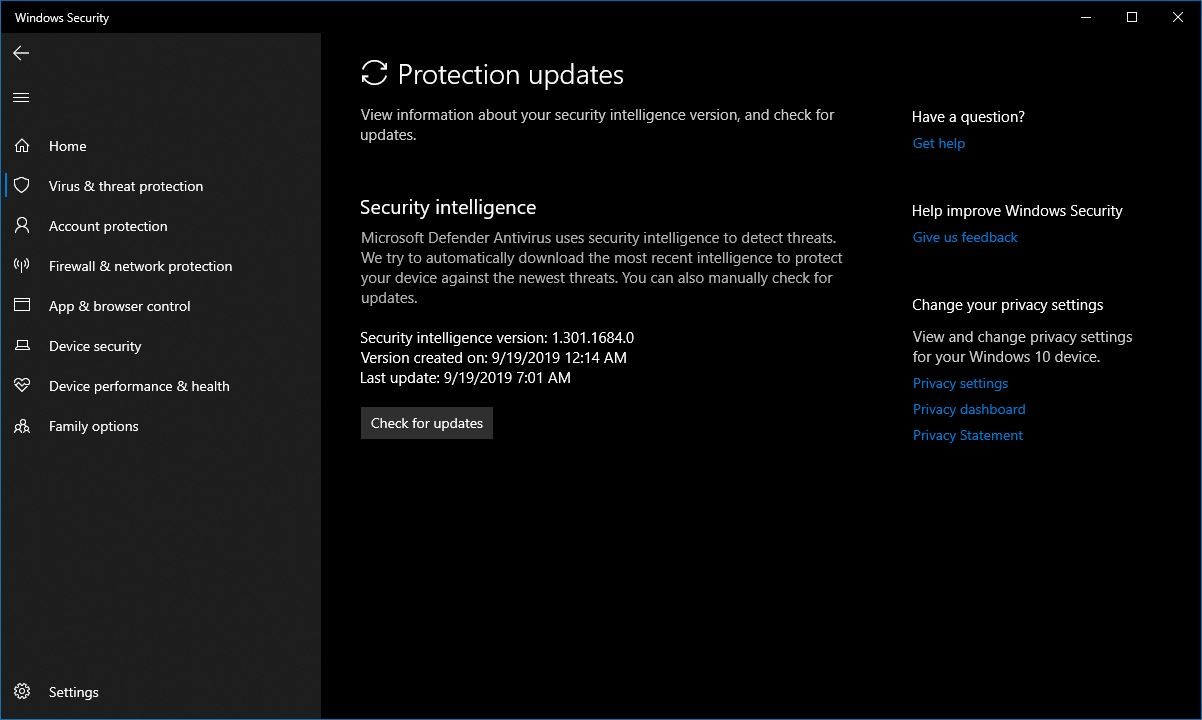This screenshot has height=720, width=1202.
Task: Click the Device performance heart icon
Action: [22, 386]
